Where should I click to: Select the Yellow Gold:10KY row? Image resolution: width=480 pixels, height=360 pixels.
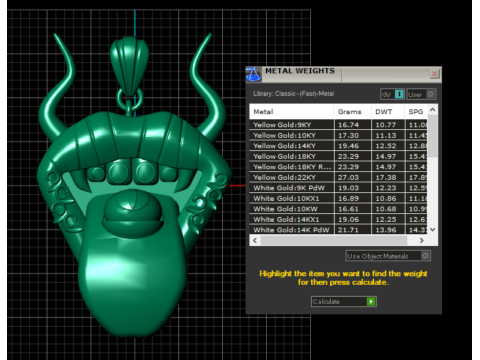click(x=338, y=135)
